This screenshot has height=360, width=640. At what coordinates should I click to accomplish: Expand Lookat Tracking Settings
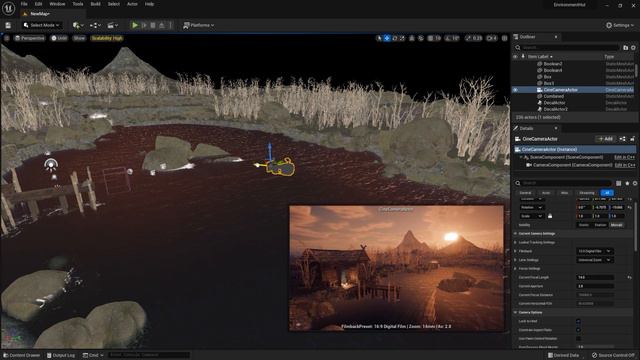pos(516,242)
